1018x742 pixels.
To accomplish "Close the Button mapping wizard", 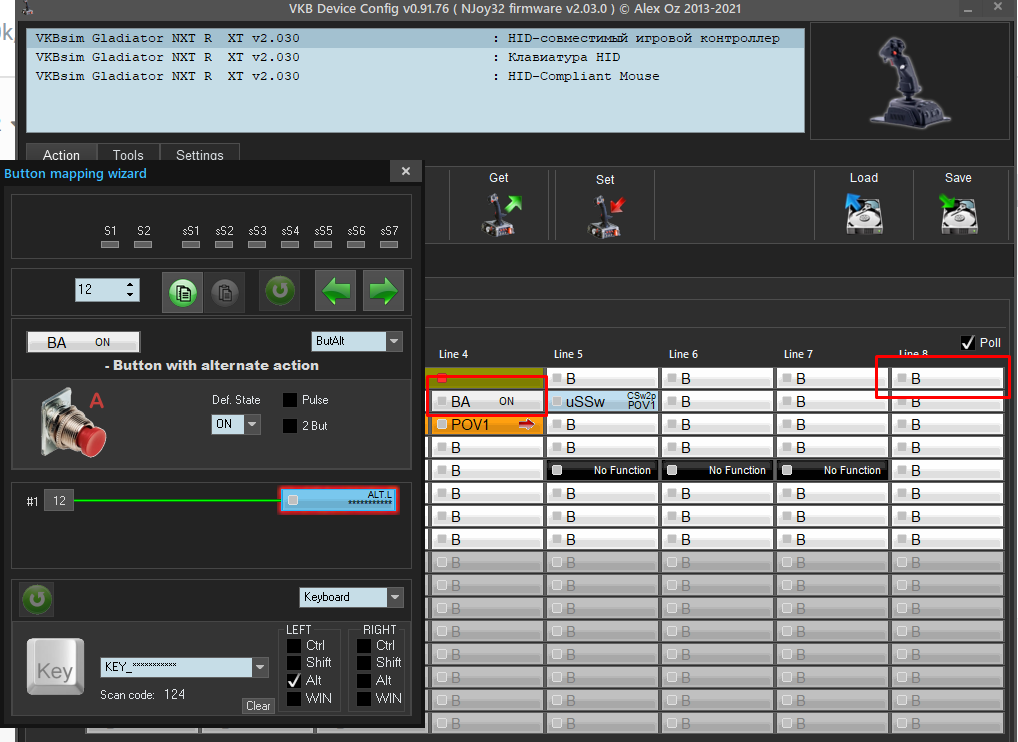I will (406, 171).
